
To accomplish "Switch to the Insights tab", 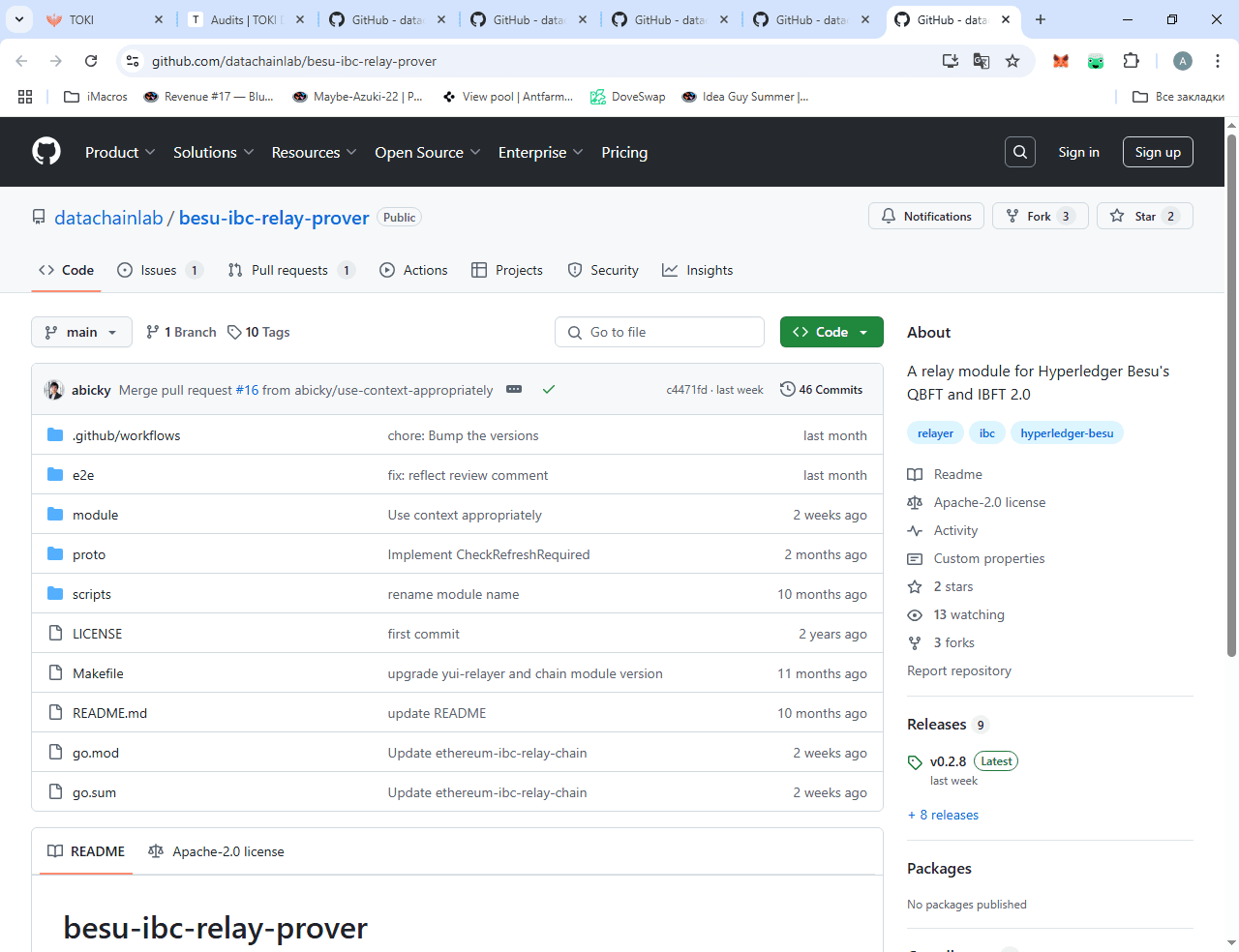I will coord(697,270).
